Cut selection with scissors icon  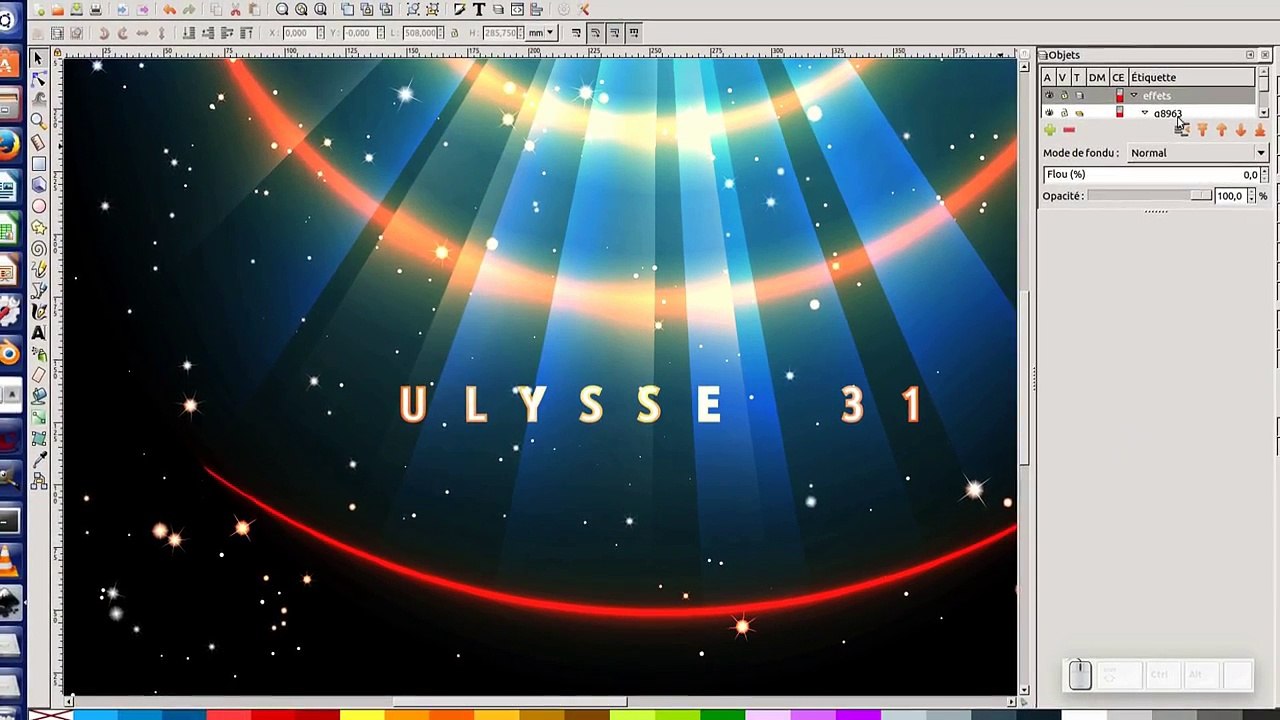(235, 9)
